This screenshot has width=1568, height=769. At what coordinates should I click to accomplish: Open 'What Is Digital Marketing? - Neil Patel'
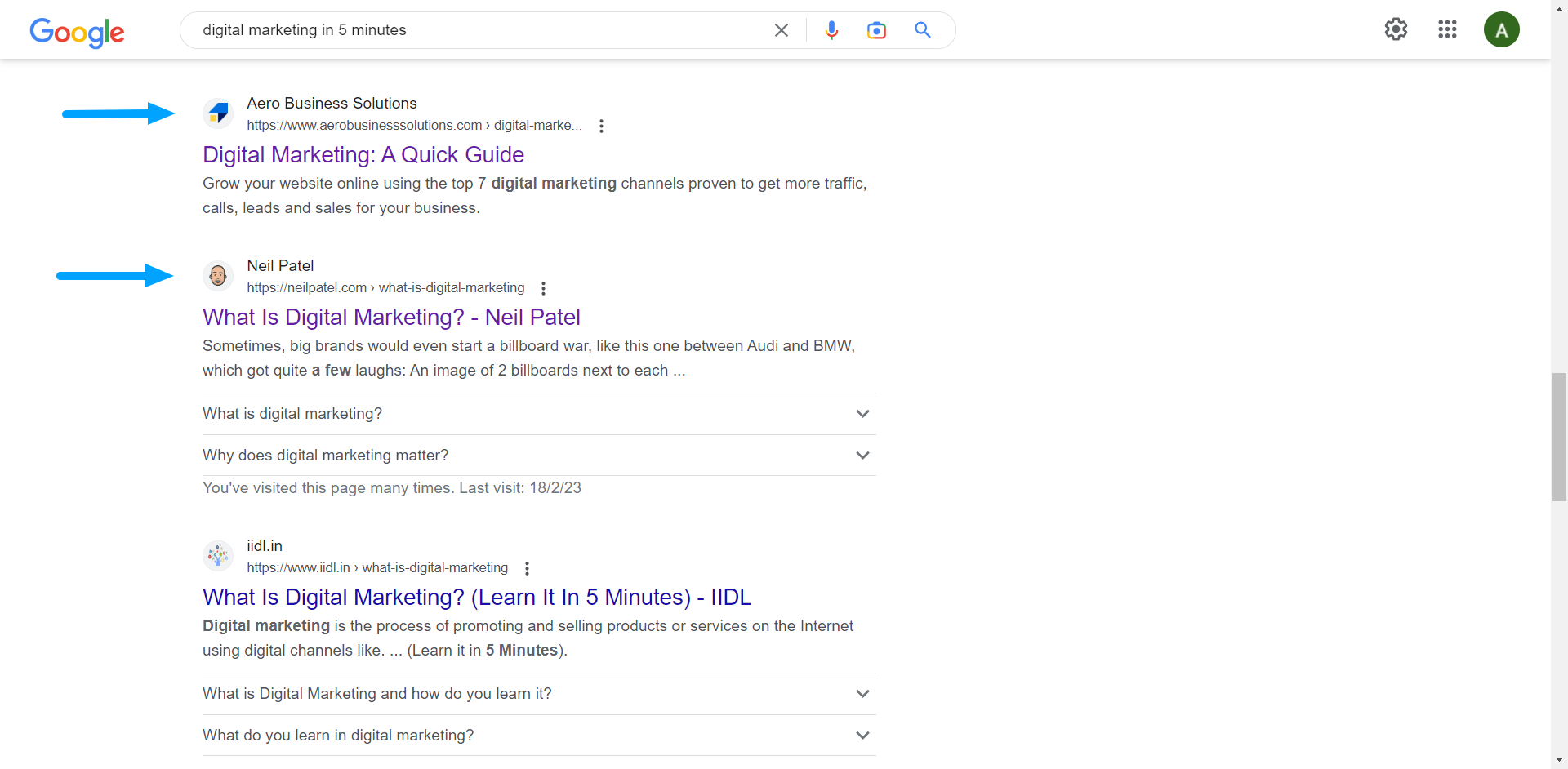click(x=391, y=317)
